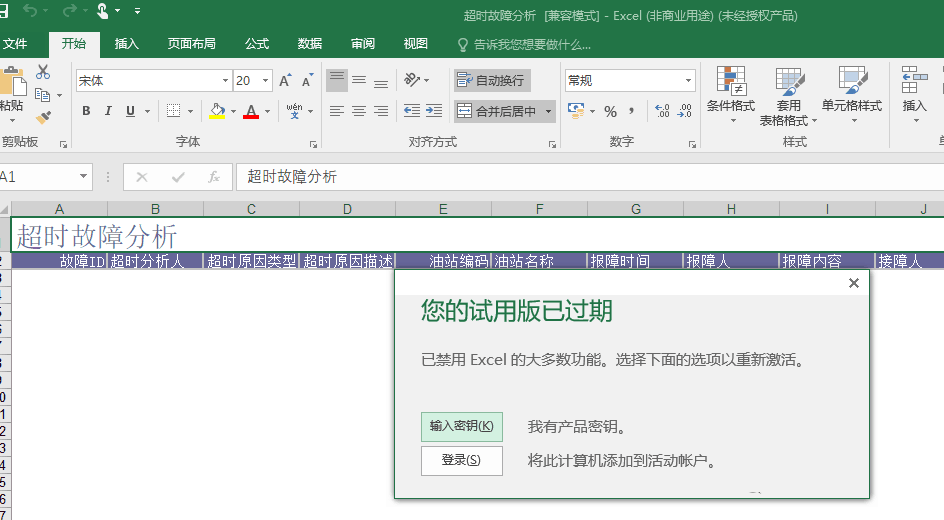Increase font size with large A
The image size is (944, 520).
[285, 80]
